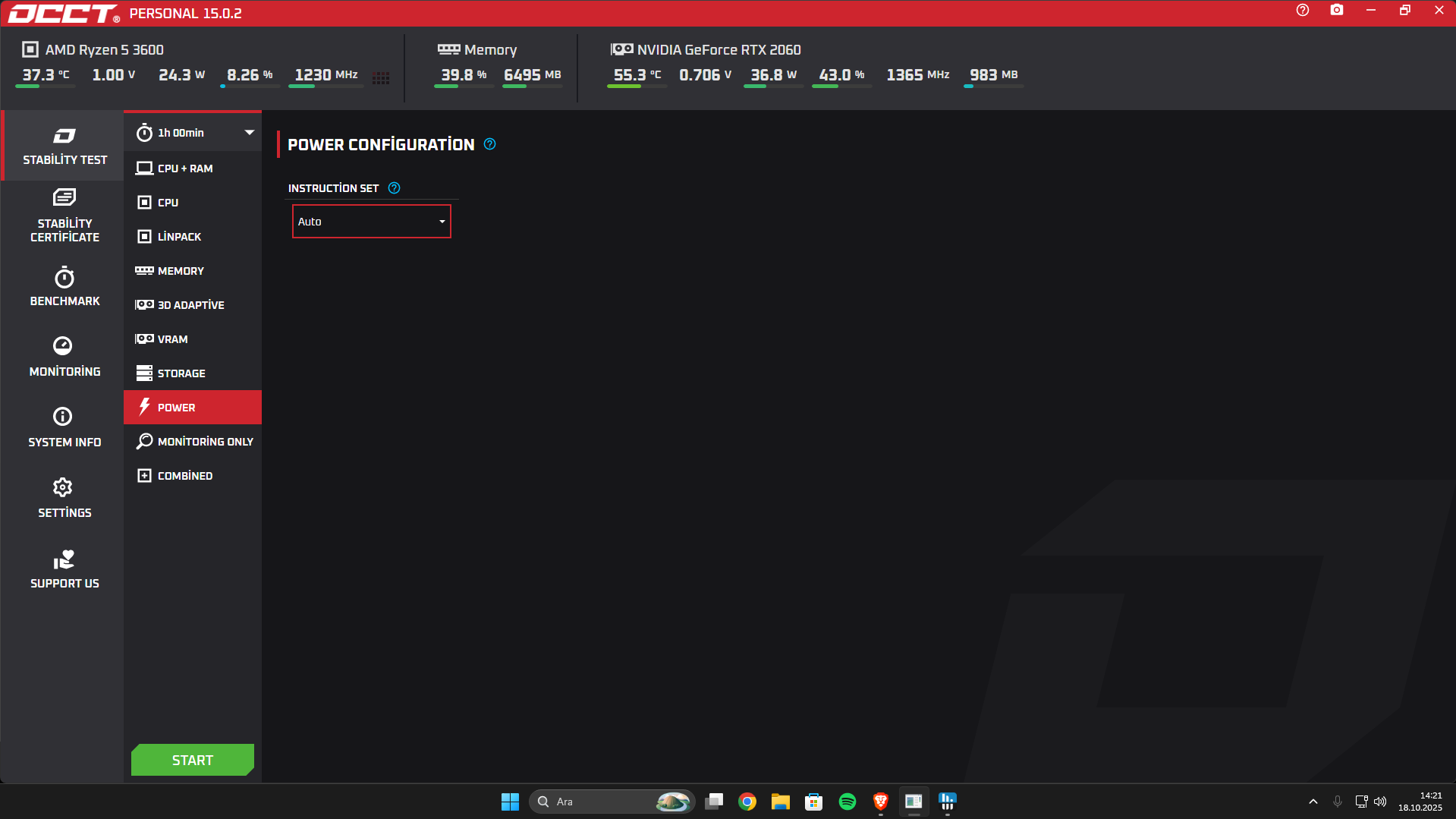Click the GPU VRAM 983 MB reading

(993, 75)
